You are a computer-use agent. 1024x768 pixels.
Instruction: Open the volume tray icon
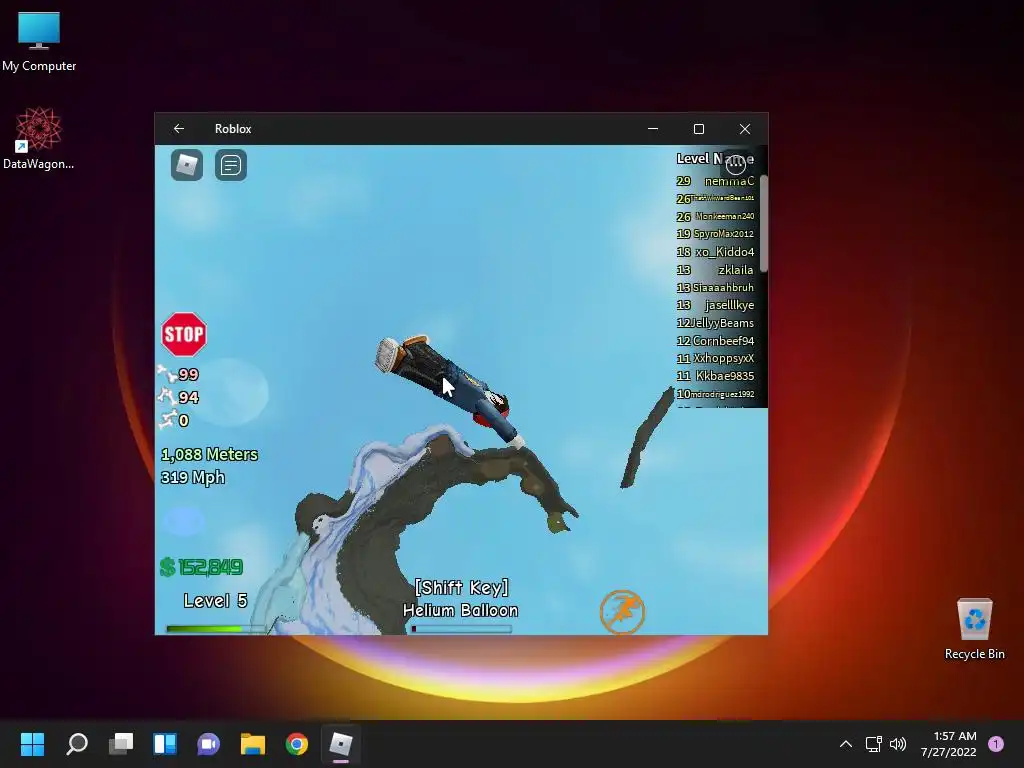click(x=898, y=744)
